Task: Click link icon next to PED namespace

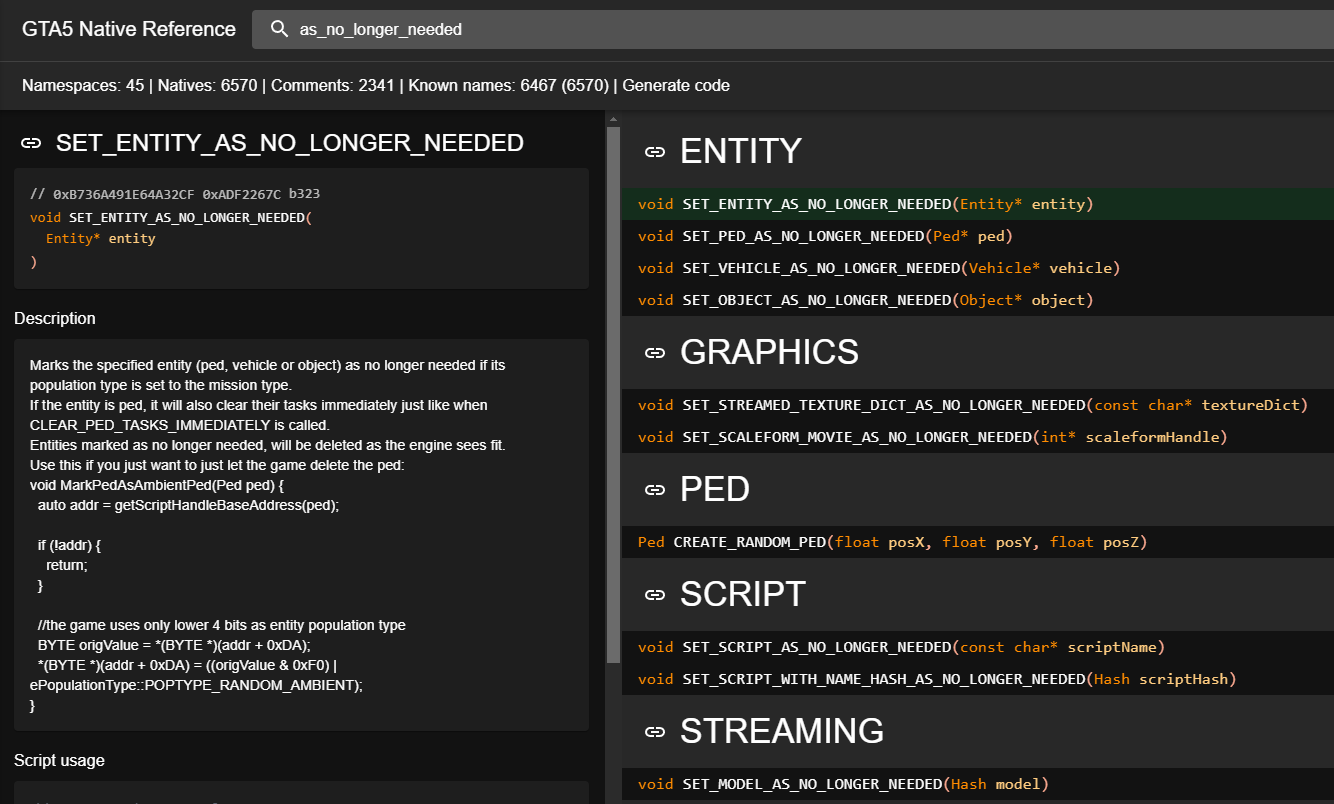Action: coord(655,490)
